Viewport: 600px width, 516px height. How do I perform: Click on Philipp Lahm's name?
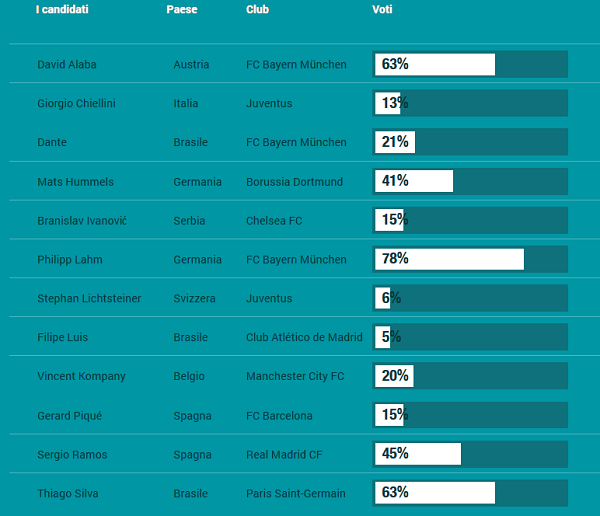click(70, 260)
